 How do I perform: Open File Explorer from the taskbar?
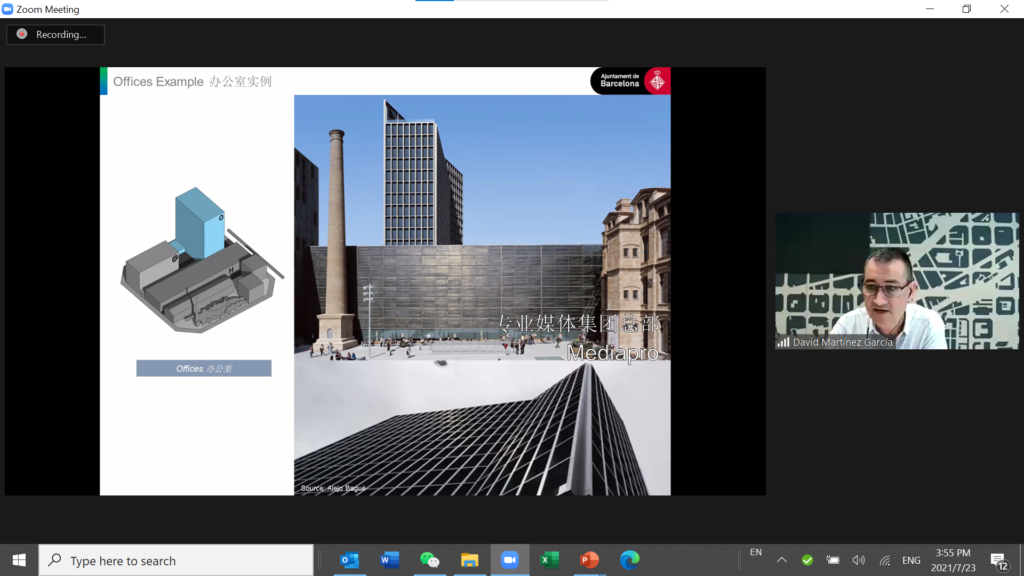pos(469,560)
